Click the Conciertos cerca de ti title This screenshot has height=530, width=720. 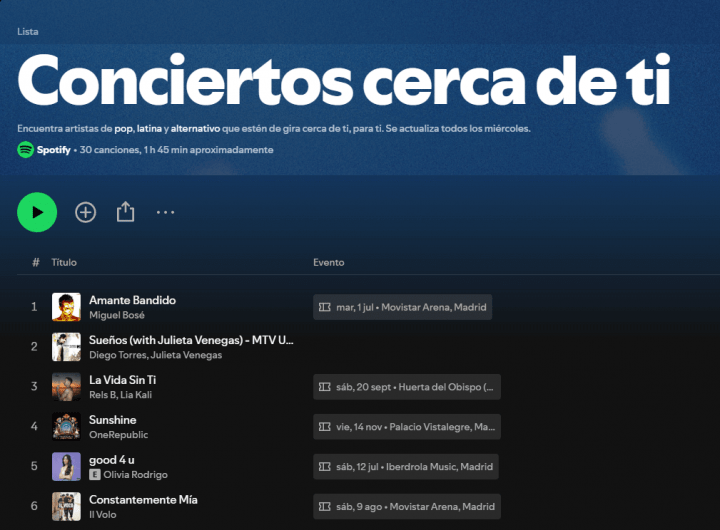point(344,80)
